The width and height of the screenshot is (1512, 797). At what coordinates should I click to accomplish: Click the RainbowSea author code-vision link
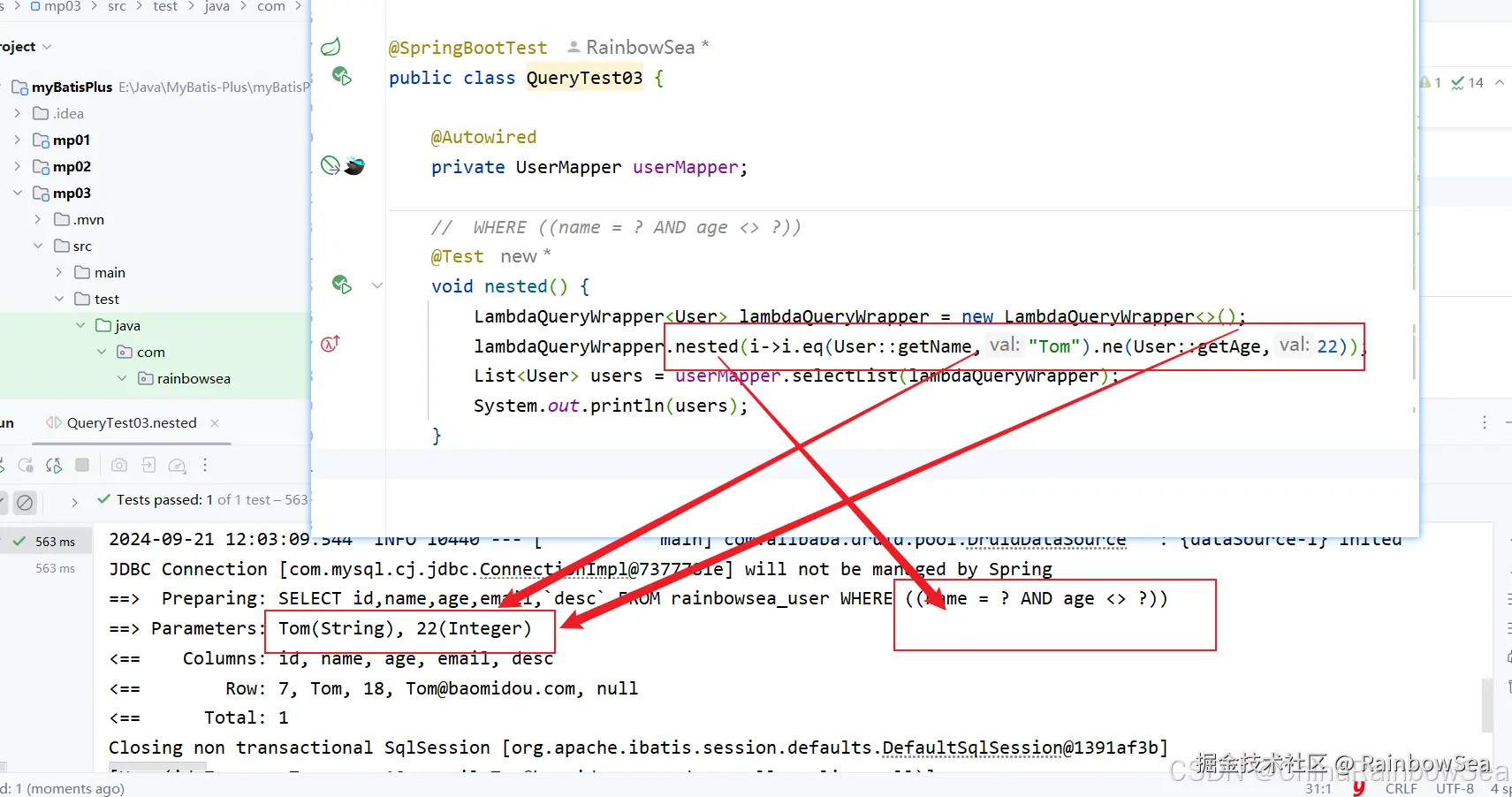click(641, 47)
